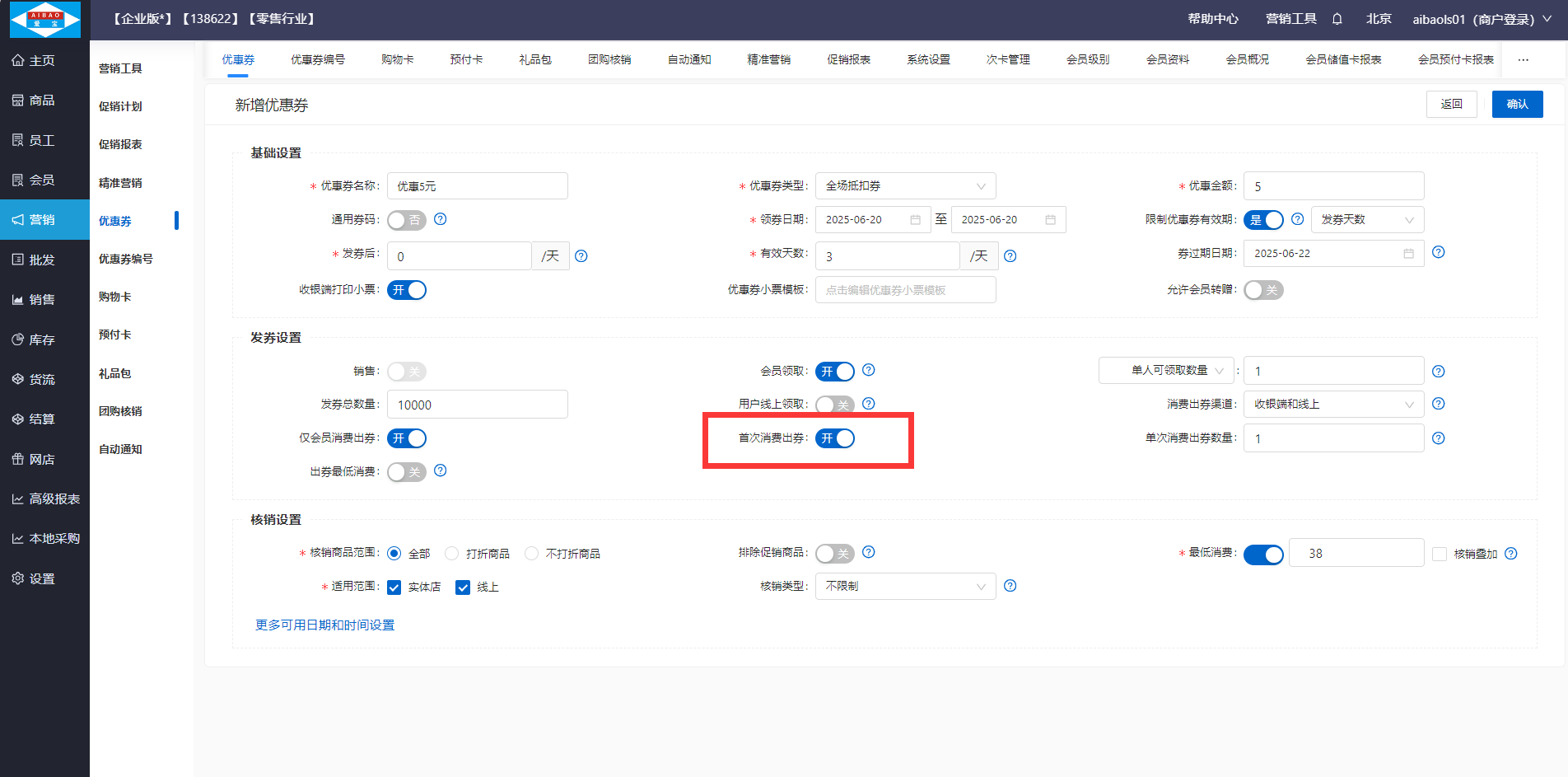Open the 优惠券类型 dropdown
Screen dimensions: 1568x777
[905, 186]
